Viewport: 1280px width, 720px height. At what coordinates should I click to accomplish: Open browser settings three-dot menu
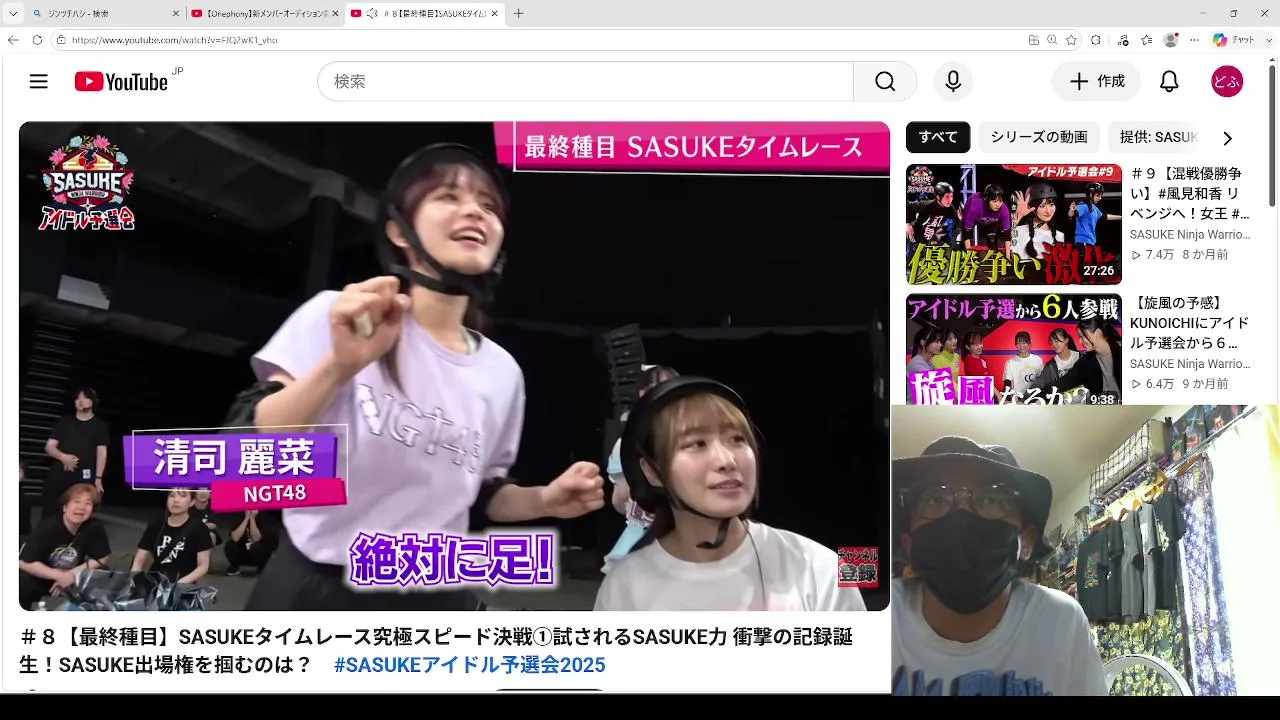(x=1194, y=40)
